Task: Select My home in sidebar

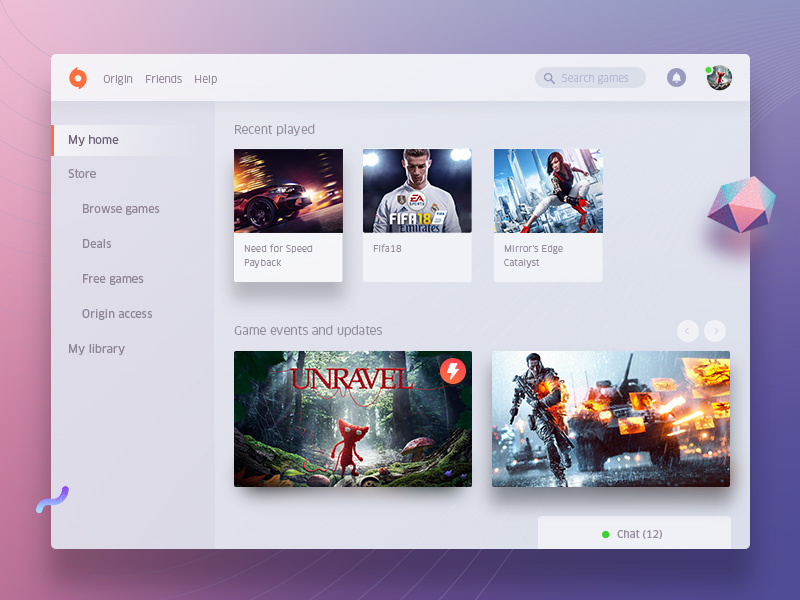Action: pos(133,140)
